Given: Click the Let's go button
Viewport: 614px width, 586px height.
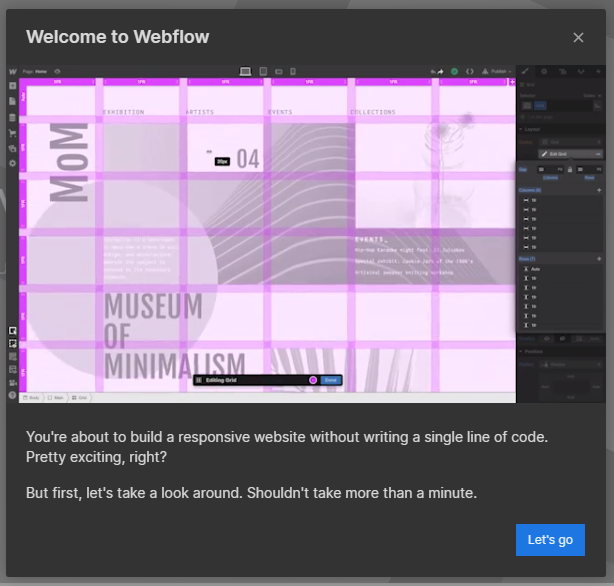Looking at the screenshot, I should click(x=550, y=540).
